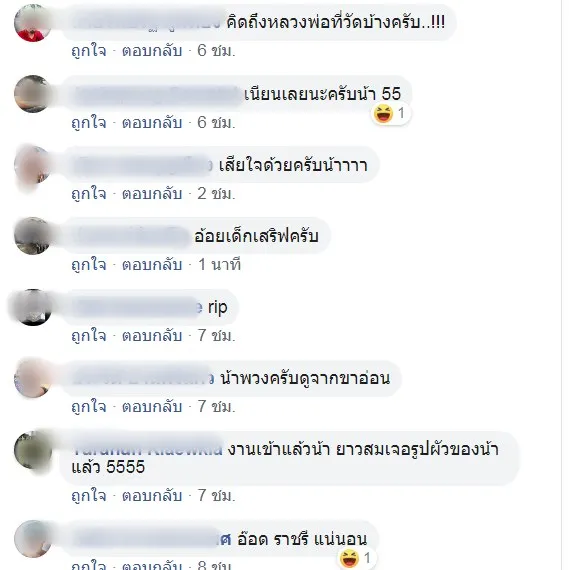Click the '2 ชม.' timestamp link
This screenshot has height=570, width=569.
click(x=216, y=193)
